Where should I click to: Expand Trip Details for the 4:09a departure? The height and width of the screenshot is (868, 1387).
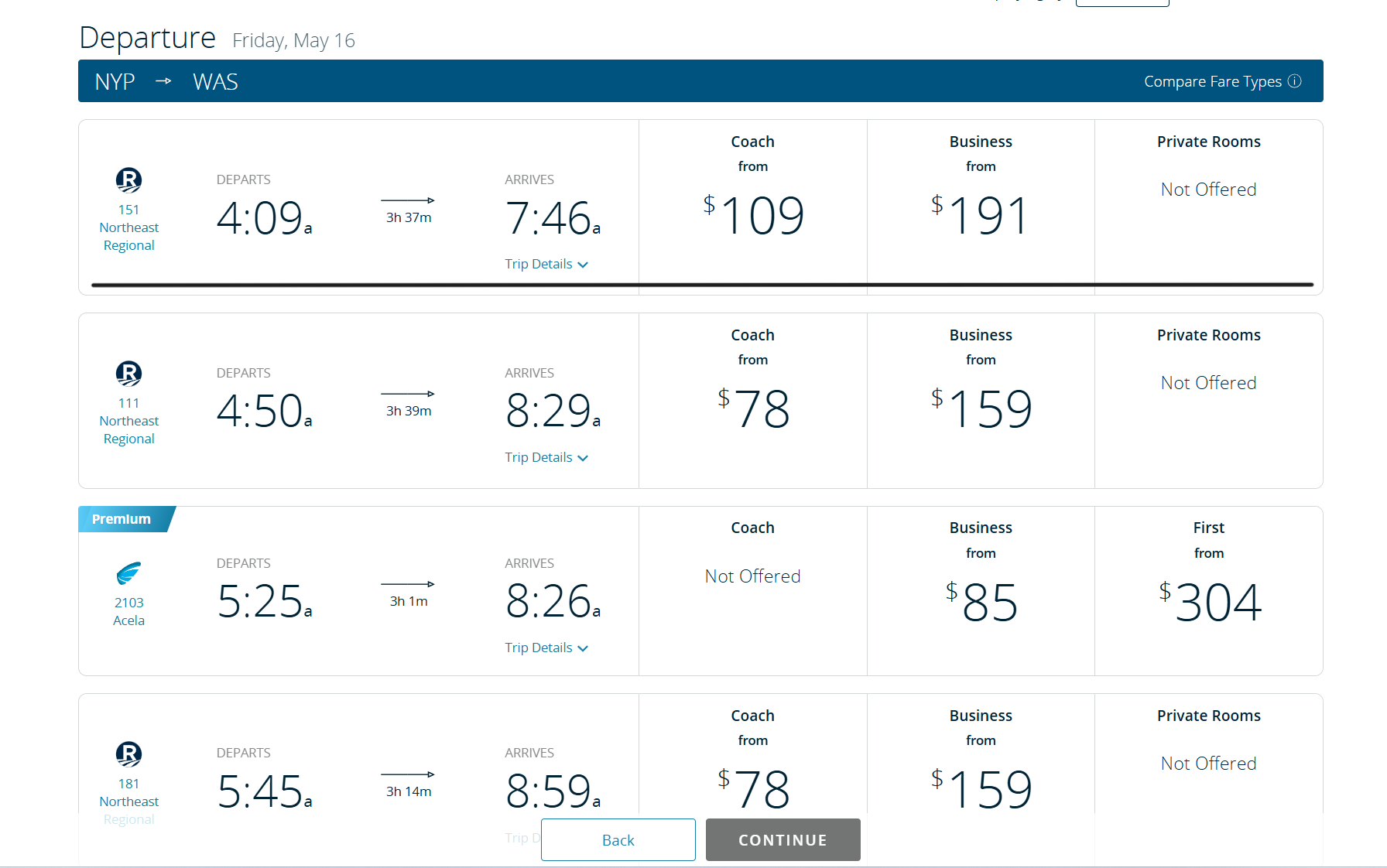click(x=546, y=264)
